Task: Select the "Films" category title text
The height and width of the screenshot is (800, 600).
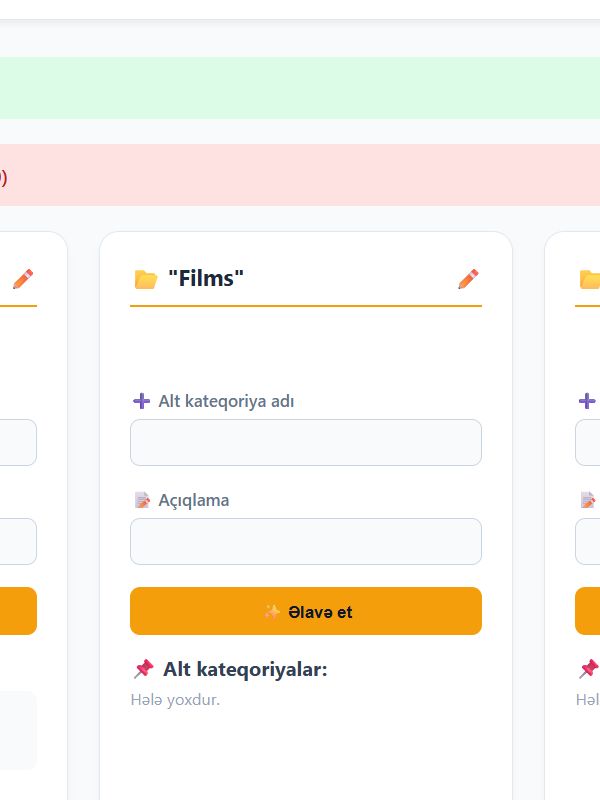Action: (206, 279)
